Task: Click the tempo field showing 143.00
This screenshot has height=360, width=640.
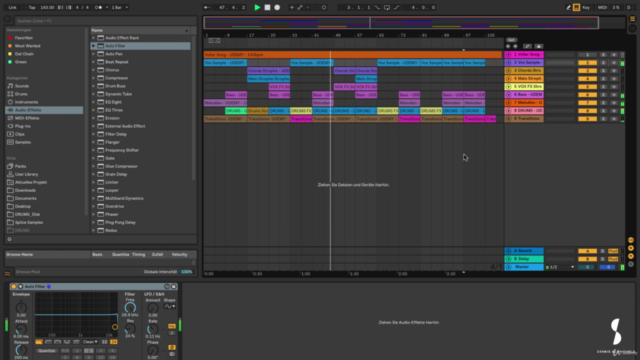Action: tap(47, 7)
